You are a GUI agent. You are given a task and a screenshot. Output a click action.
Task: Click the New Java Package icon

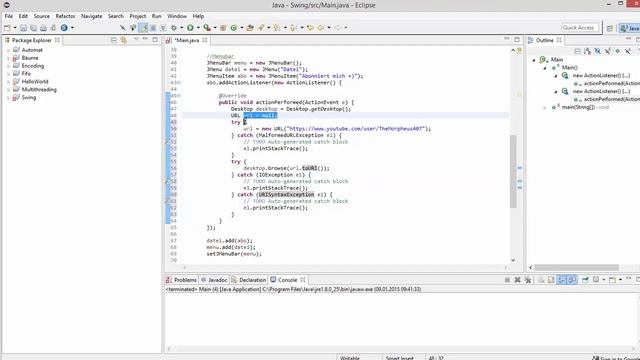[223, 28]
